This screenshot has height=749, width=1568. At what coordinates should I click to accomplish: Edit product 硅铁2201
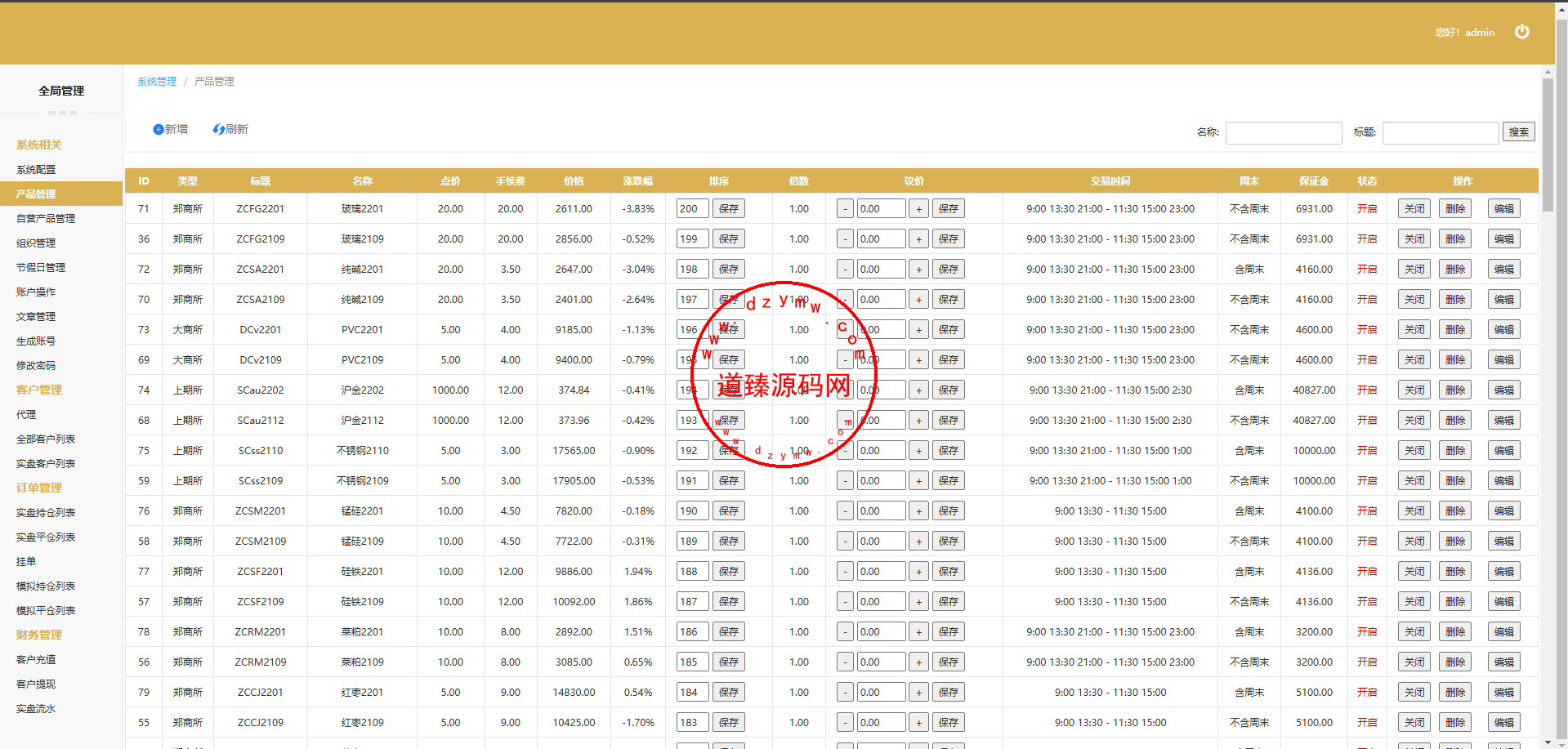pos(1503,572)
